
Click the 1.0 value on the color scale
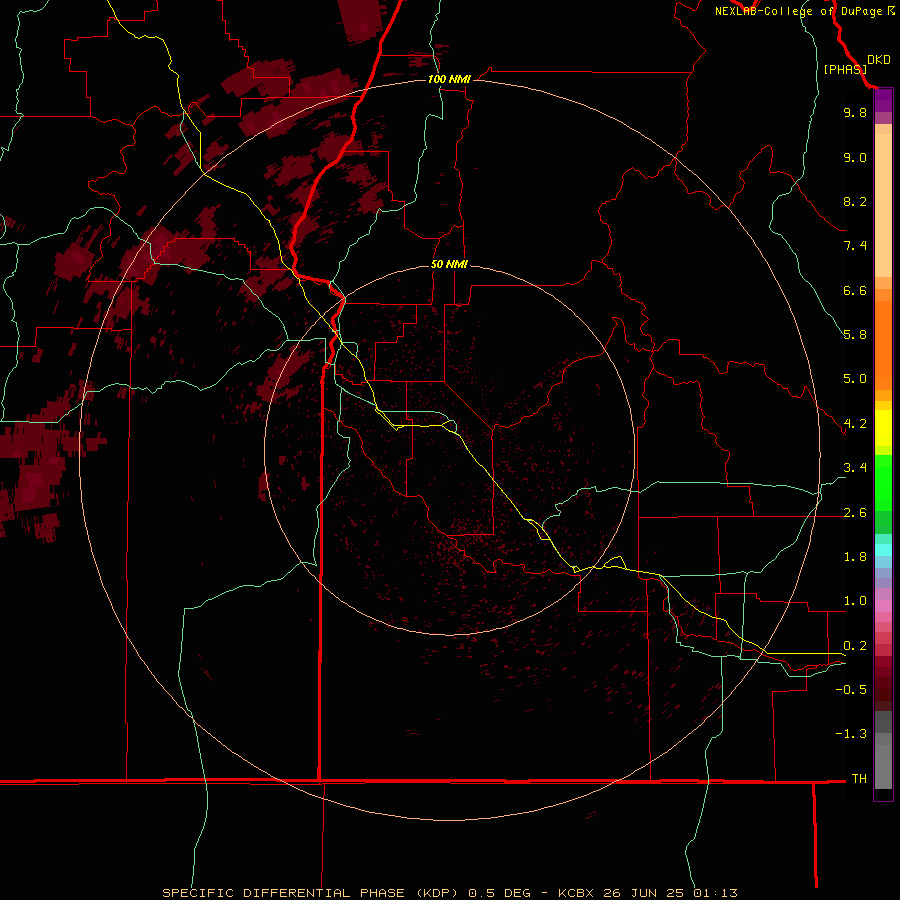[855, 601]
